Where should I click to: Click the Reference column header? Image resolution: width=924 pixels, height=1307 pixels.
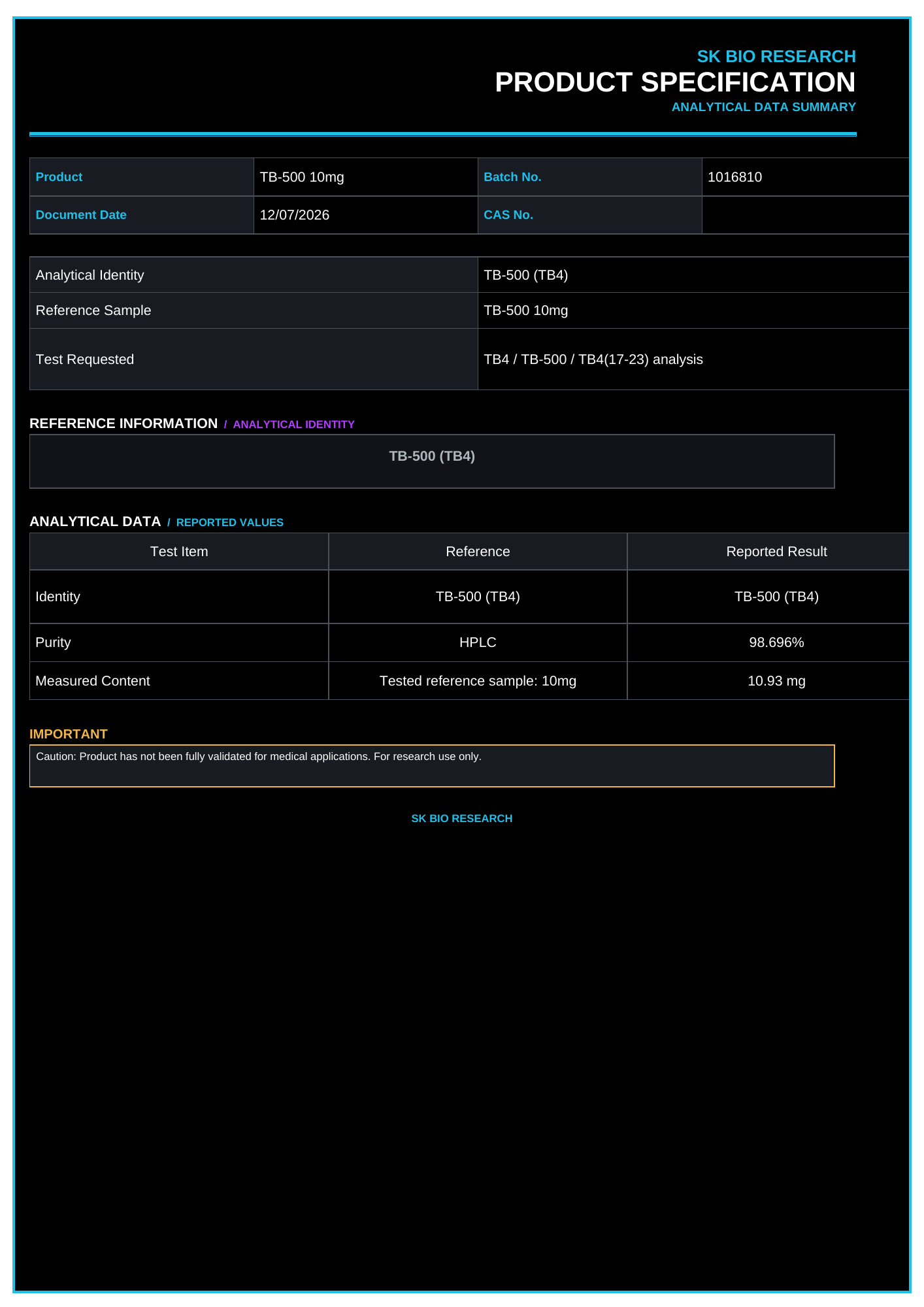pos(478,552)
